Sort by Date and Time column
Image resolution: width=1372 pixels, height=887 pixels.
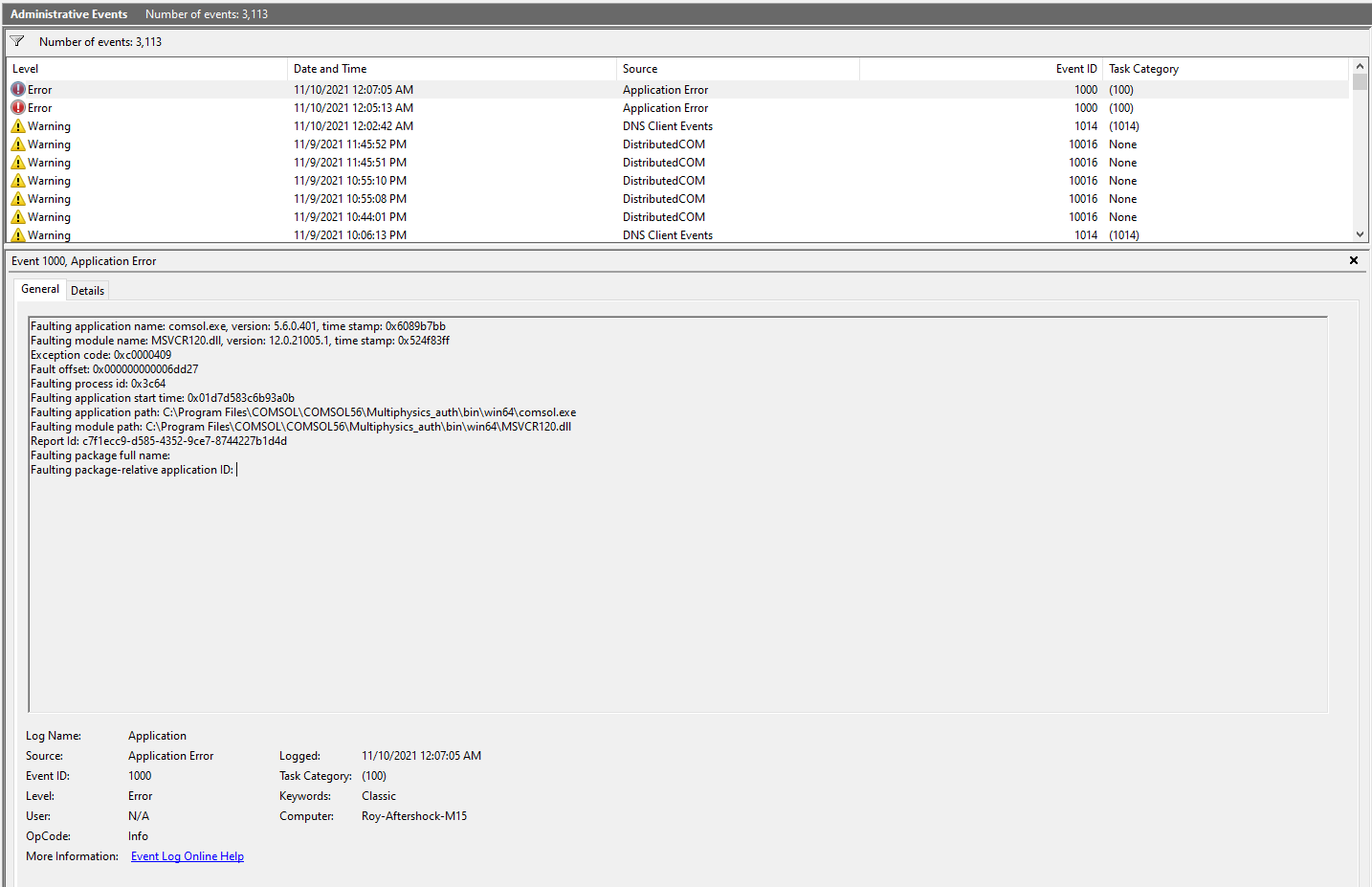coord(450,69)
